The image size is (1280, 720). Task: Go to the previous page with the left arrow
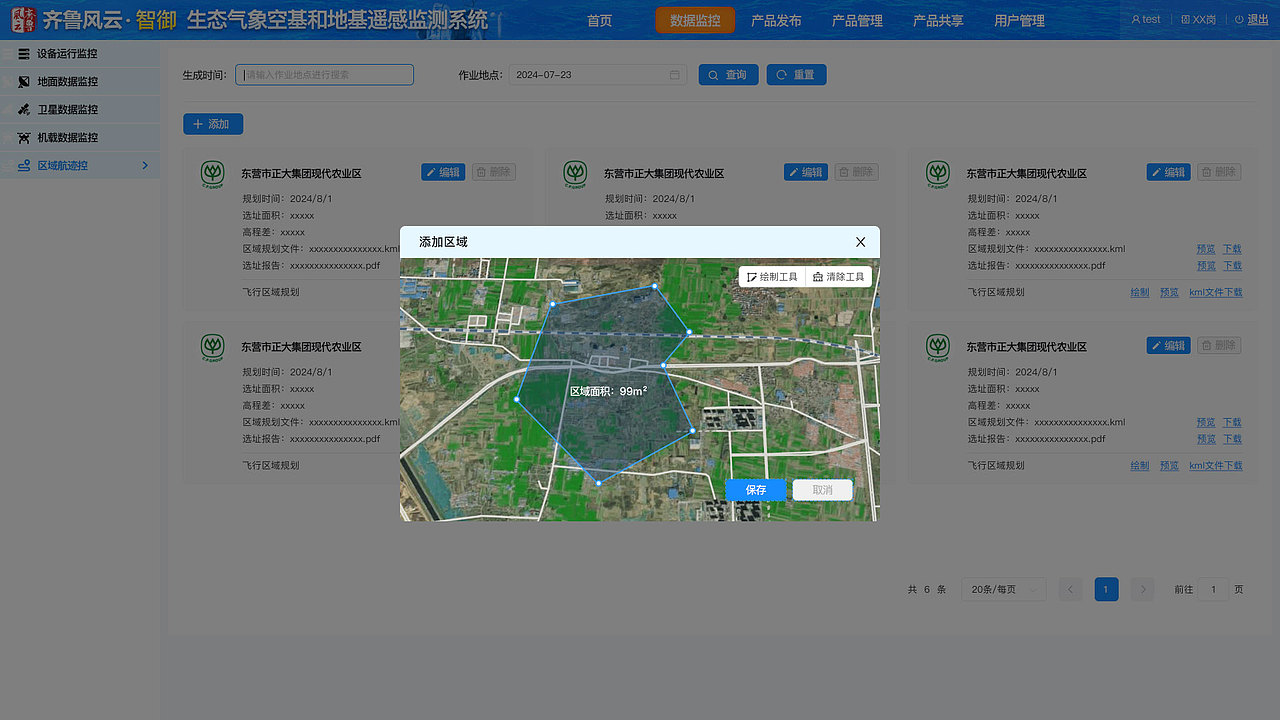pos(1070,590)
